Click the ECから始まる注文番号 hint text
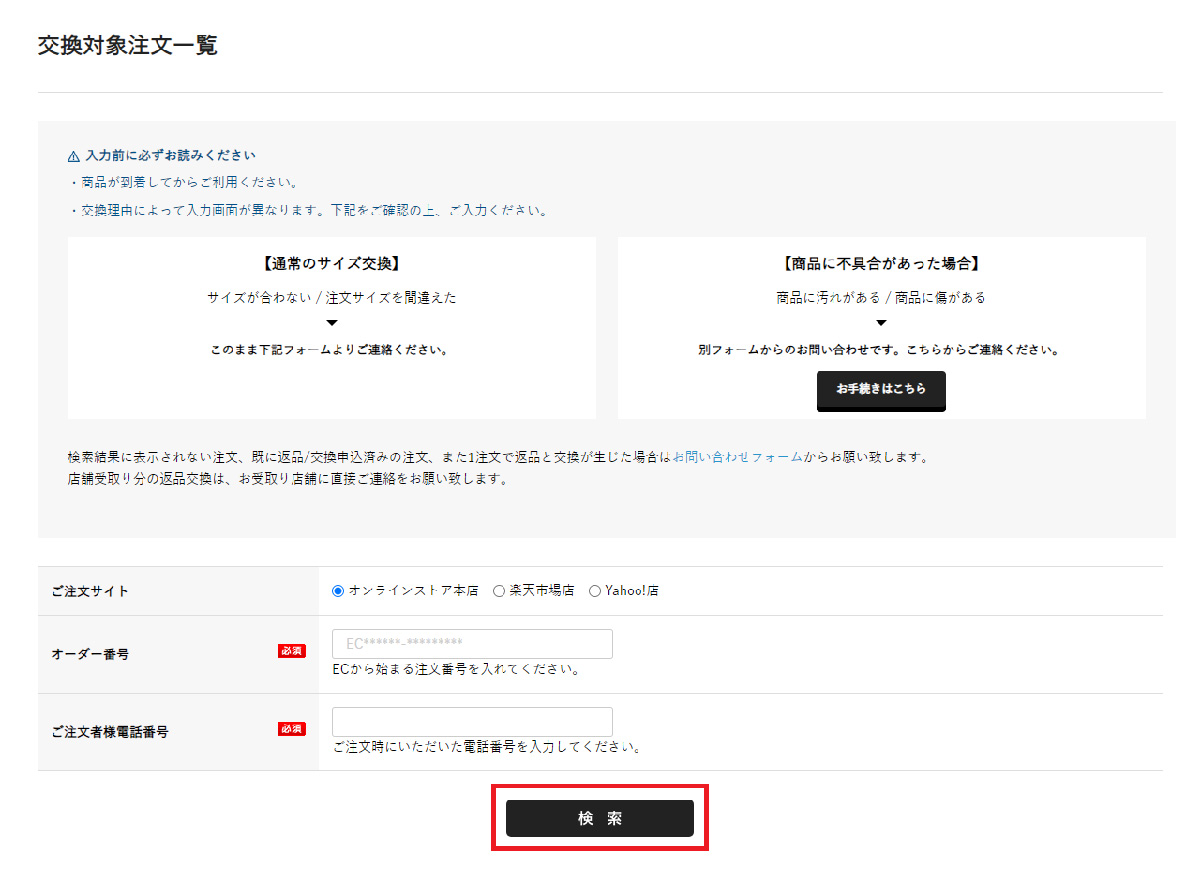Viewport: 1200px width, 888px height. (457, 669)
